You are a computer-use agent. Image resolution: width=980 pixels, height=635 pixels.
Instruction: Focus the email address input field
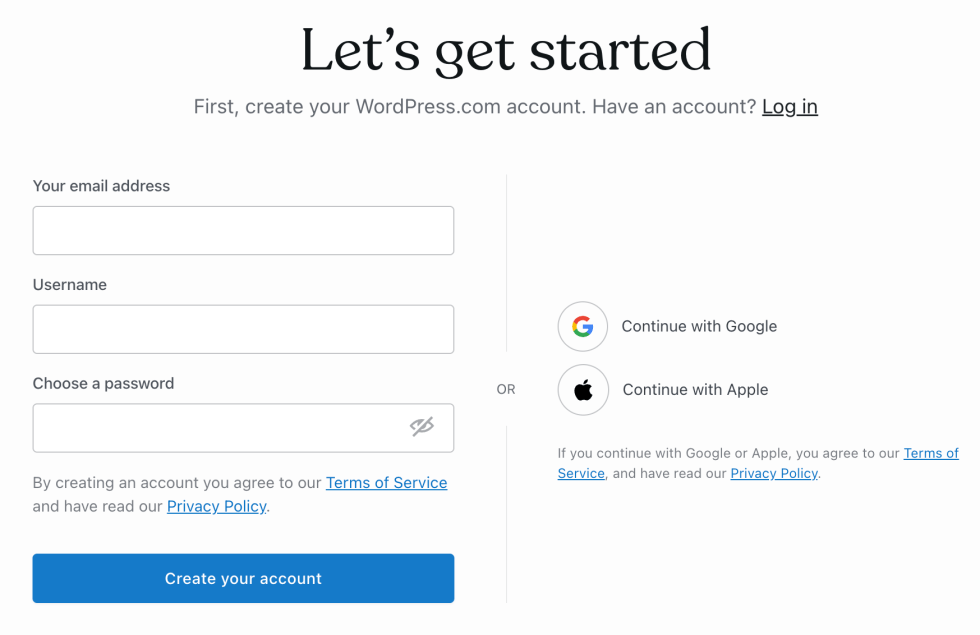[x=243, y=231]
